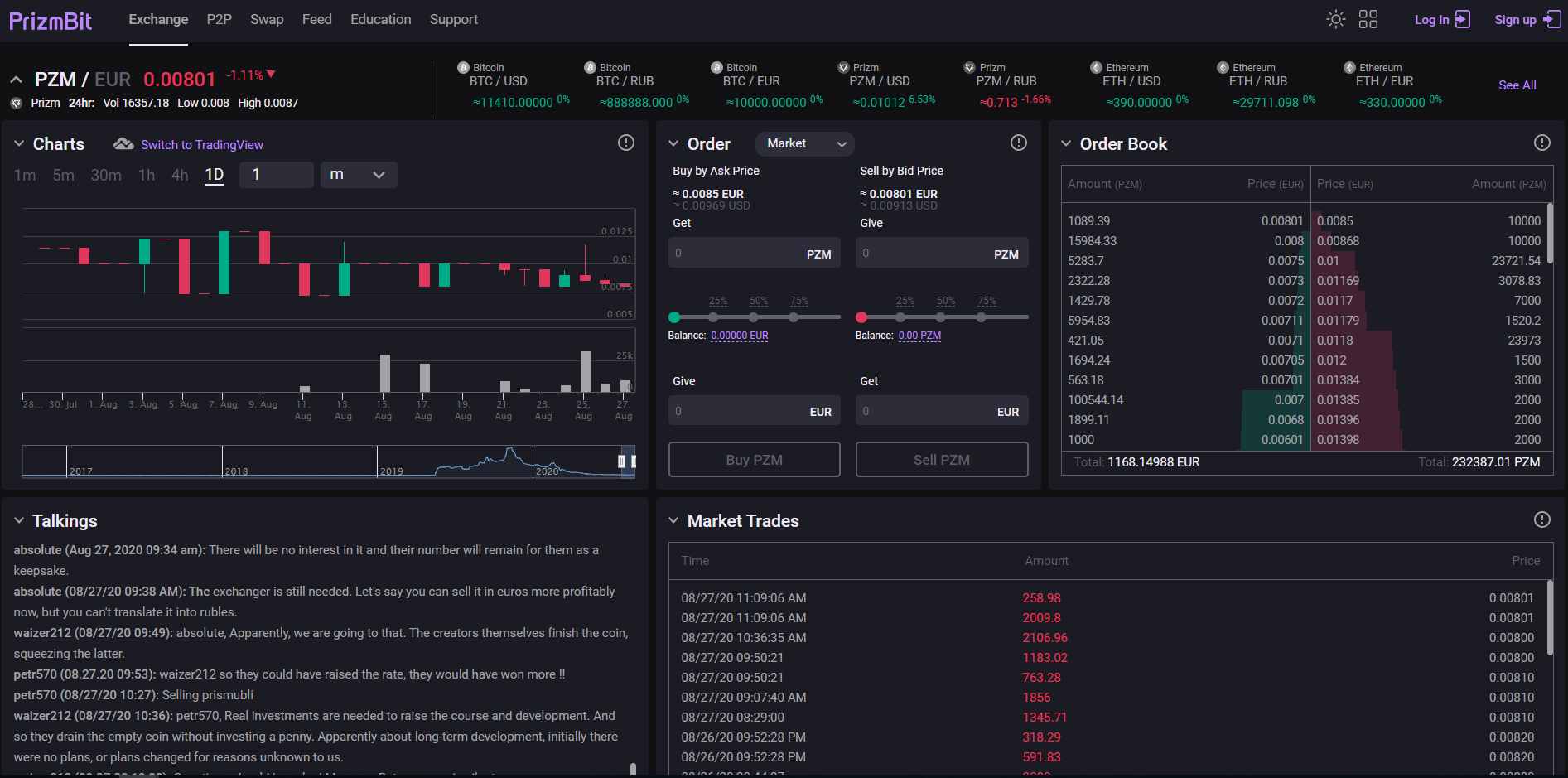This screenshot has width=1568, height=778.
Task: Open the Education menu item
Action: click(381, 19)
